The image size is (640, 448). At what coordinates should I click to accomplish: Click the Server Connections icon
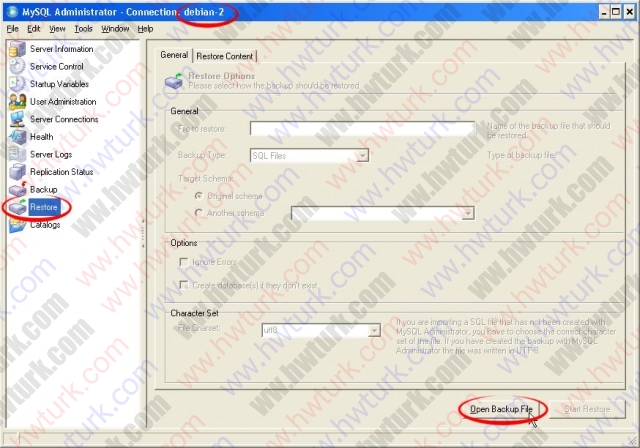17,119
